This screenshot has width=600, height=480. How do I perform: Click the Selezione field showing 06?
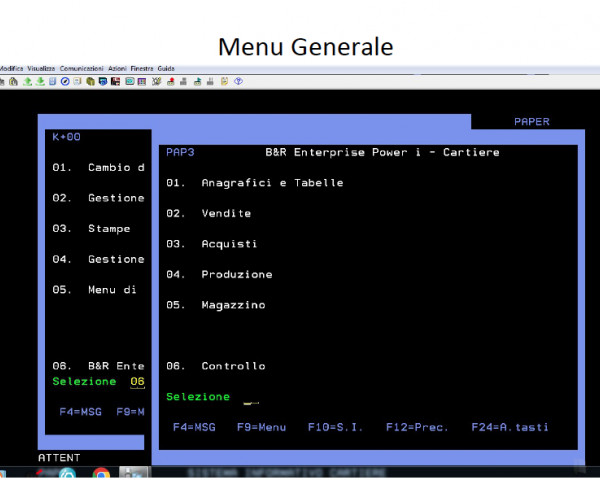[x=137, y=382]
